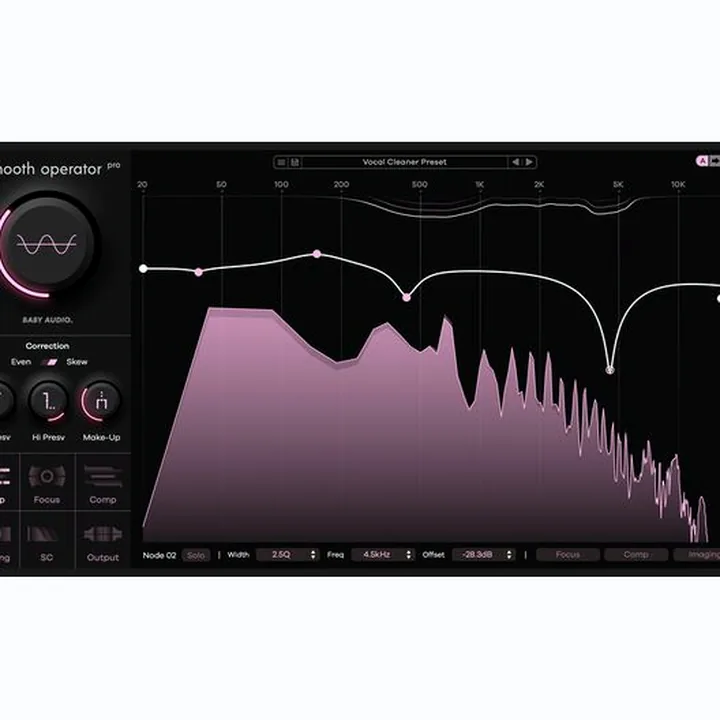This screenshot has width=720, height=720.
Task: Toggle Solo for Node 02
Action: [196, 555]
